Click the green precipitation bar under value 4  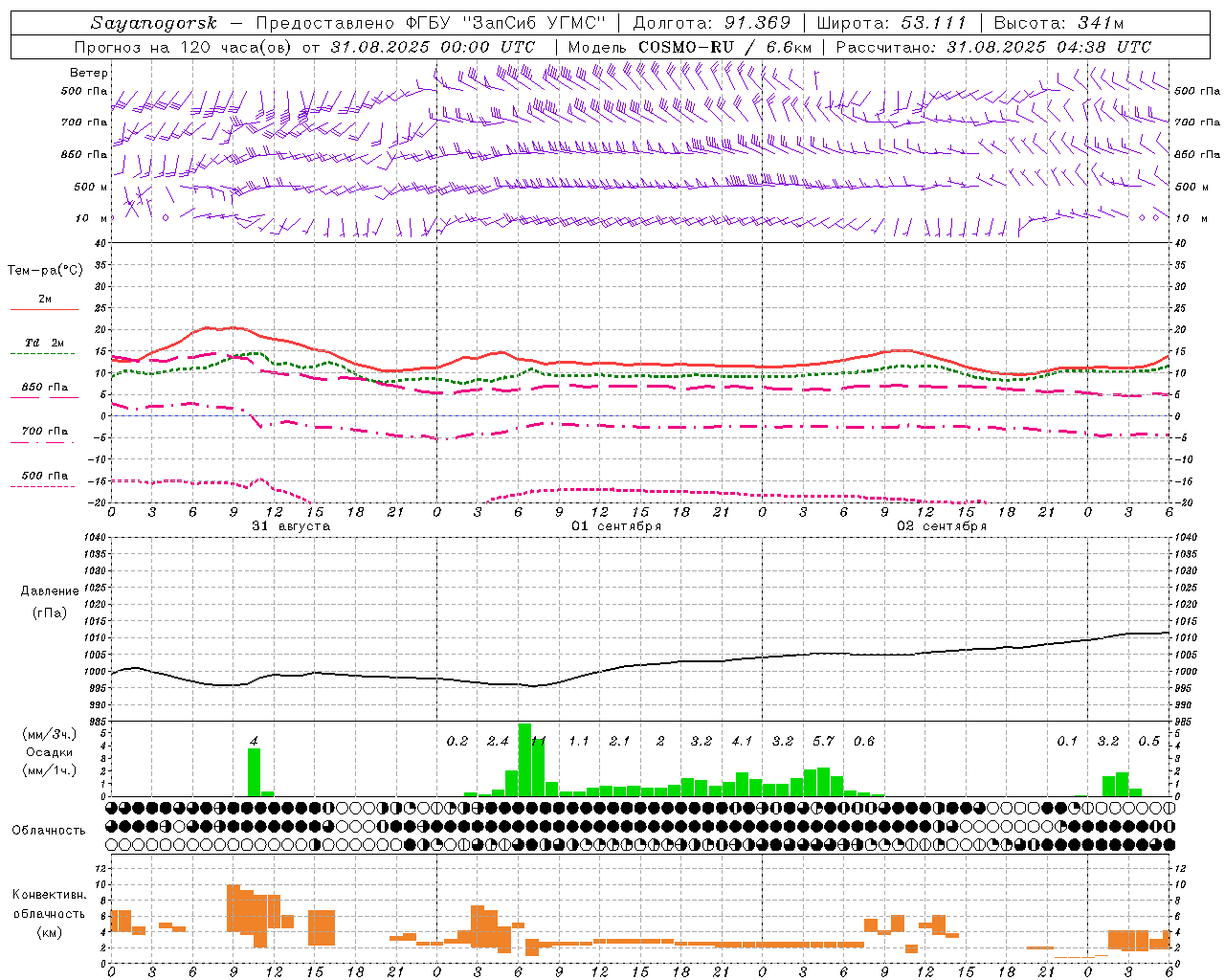254,772
